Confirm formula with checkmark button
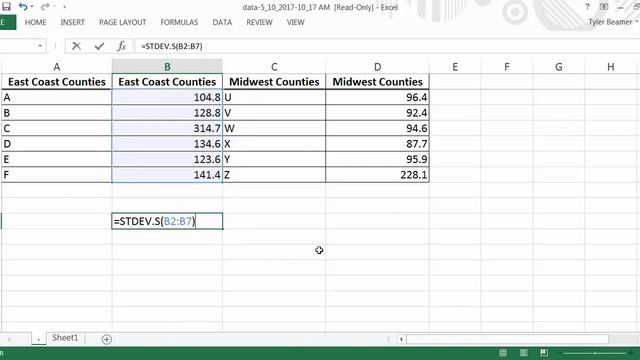 (99, 46)
